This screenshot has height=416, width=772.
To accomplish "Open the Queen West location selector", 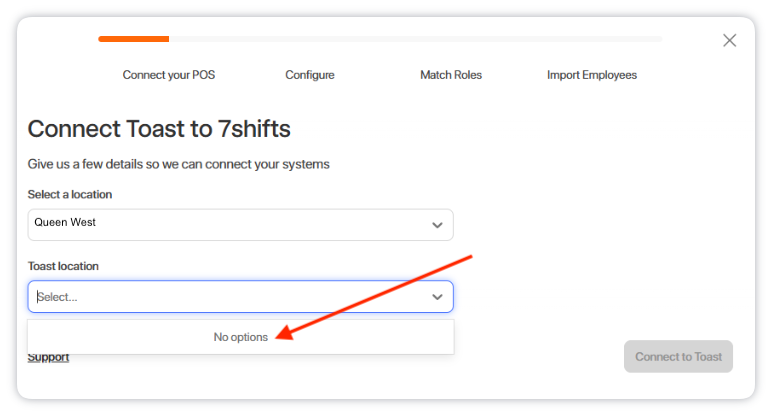I will [240, 225].
